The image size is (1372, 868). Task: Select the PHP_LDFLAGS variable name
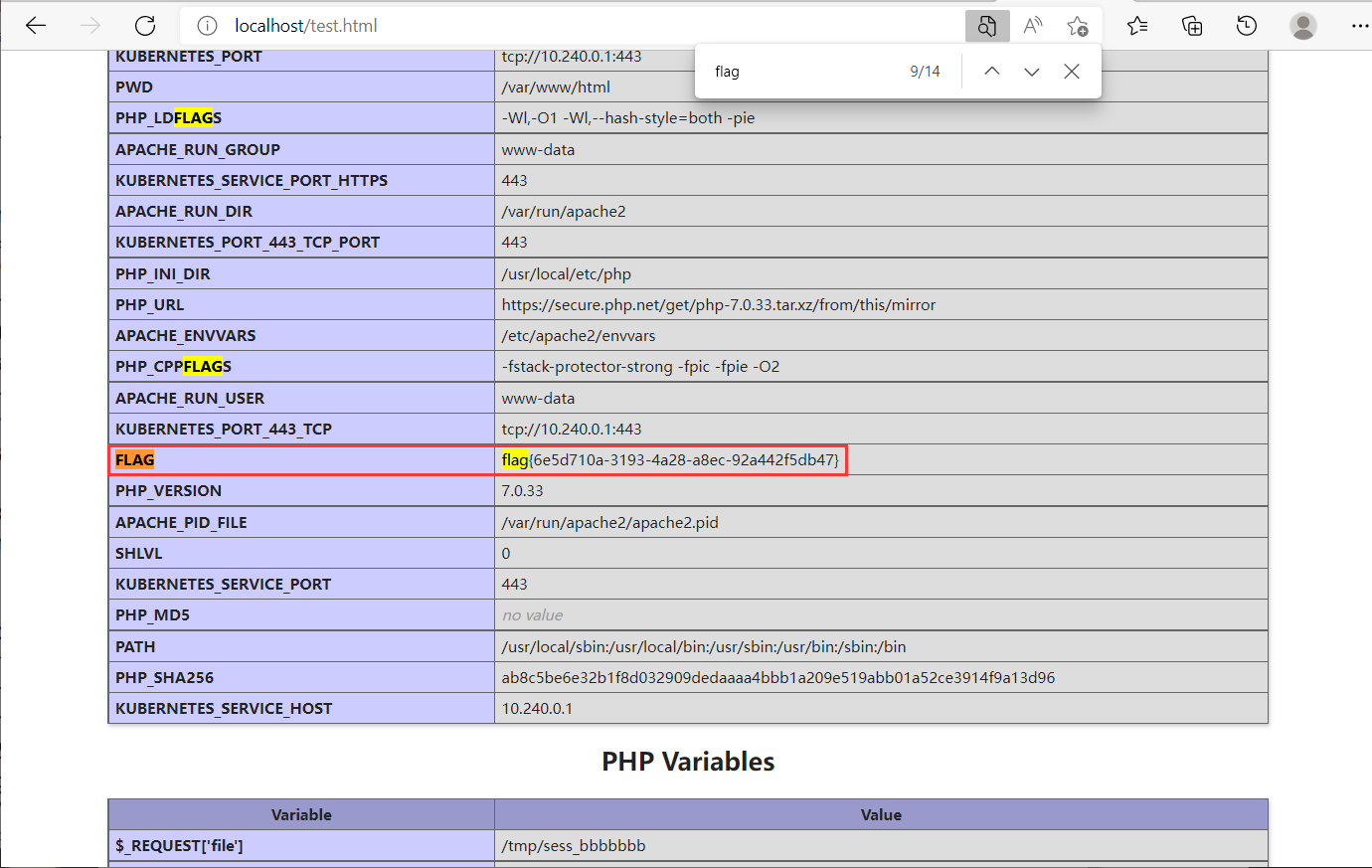(168, 118)
